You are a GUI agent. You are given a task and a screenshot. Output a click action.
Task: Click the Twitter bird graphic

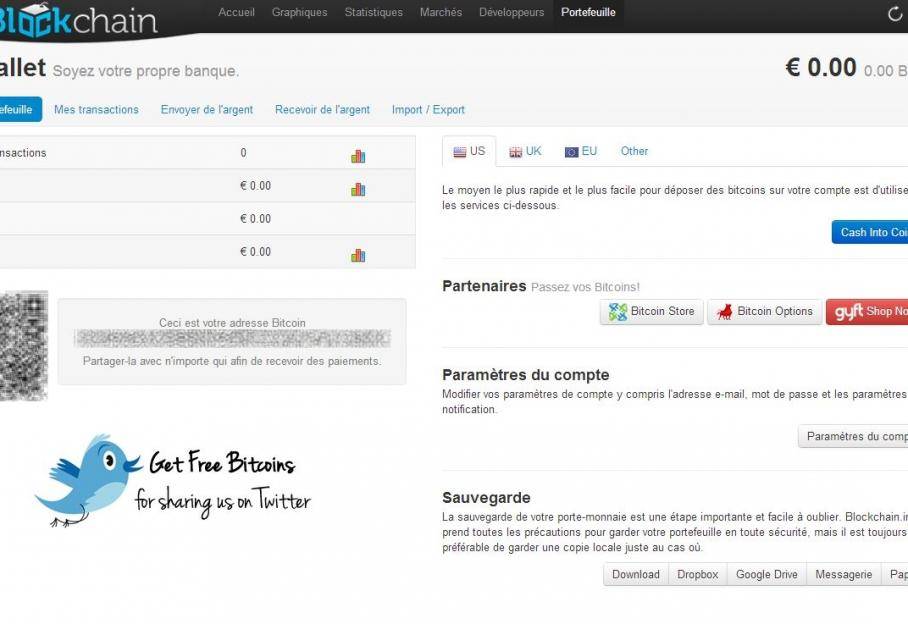[88, 480]
